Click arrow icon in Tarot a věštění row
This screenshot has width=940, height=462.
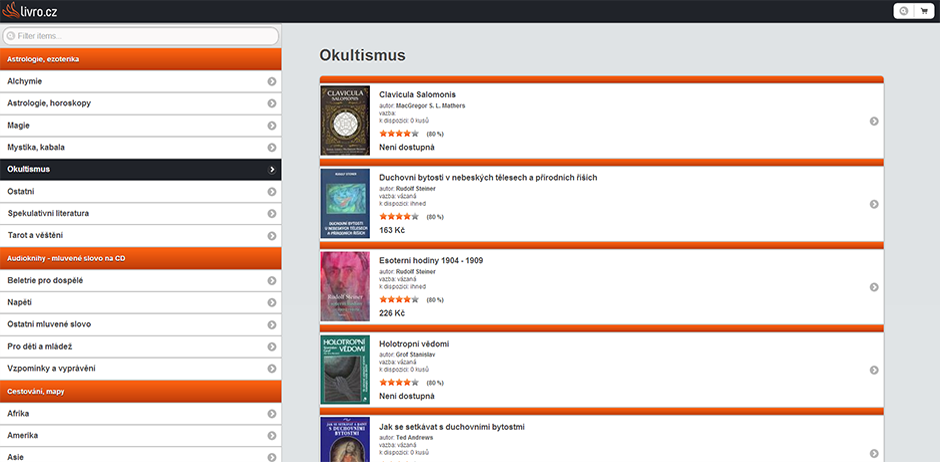tap(272, 236)
